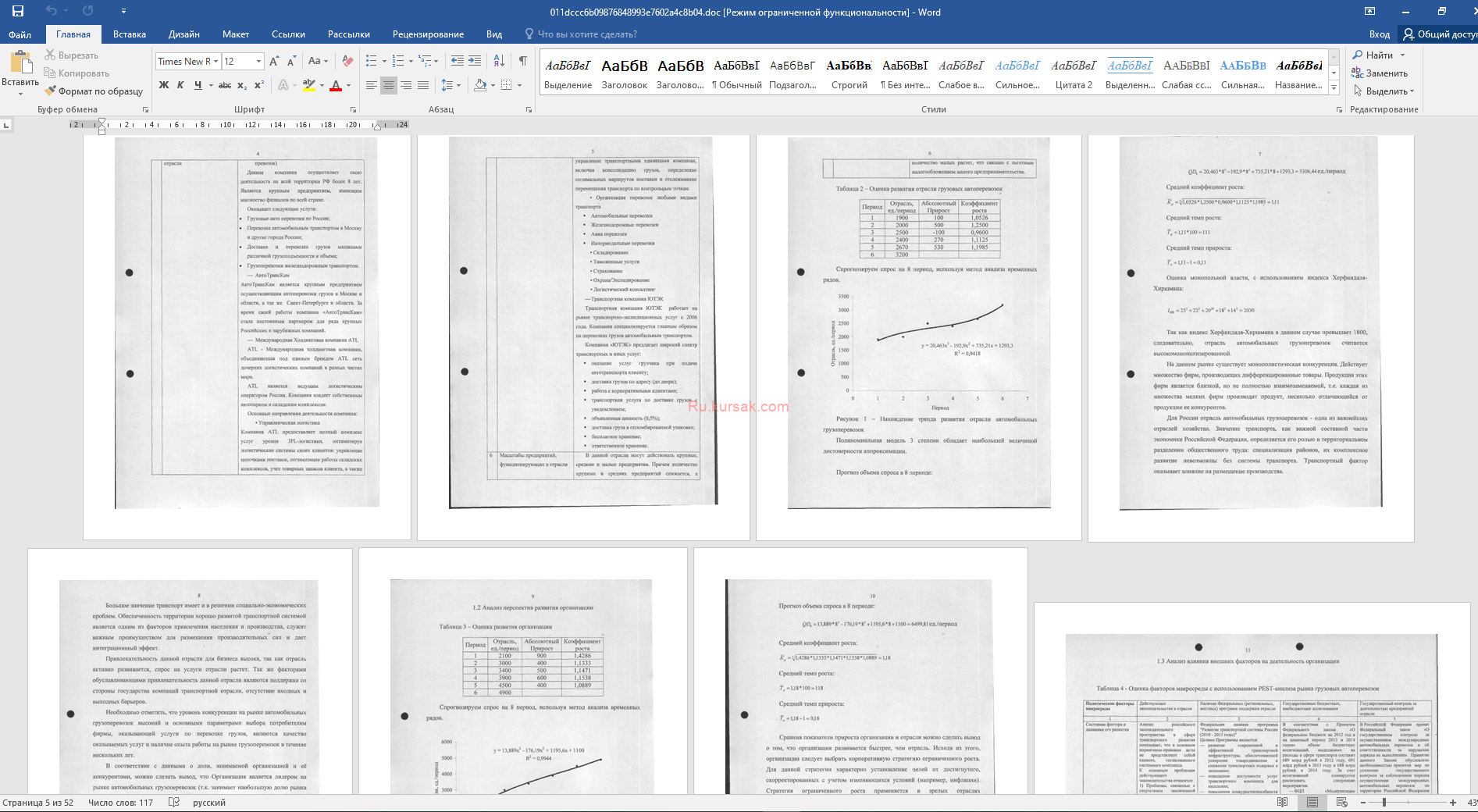Open the Выделить dropdown
The image size is (1478, 812).
pyautogui.click(x=1384, y=91)
